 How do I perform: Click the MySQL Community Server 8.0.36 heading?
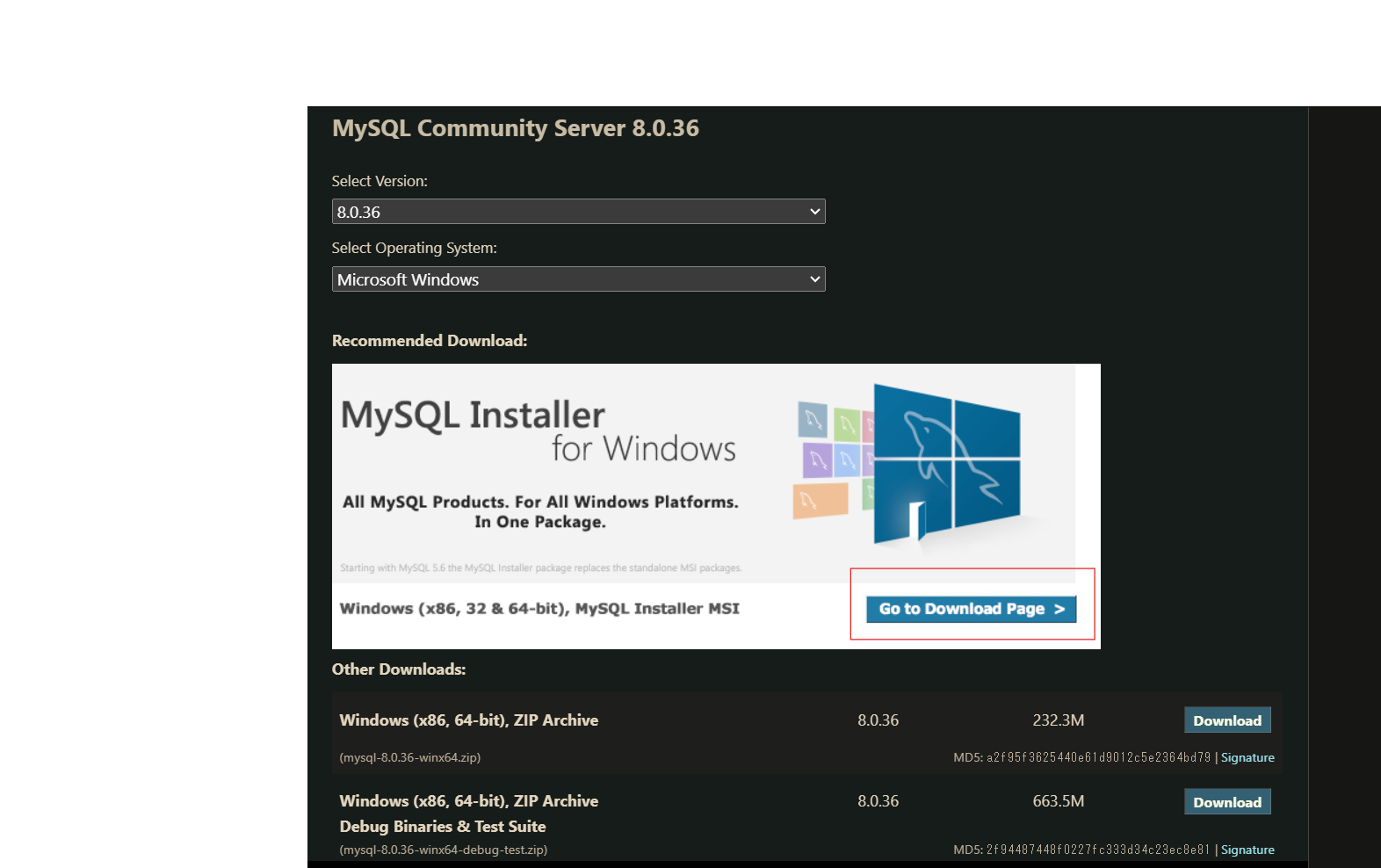[x=516, y=128]
